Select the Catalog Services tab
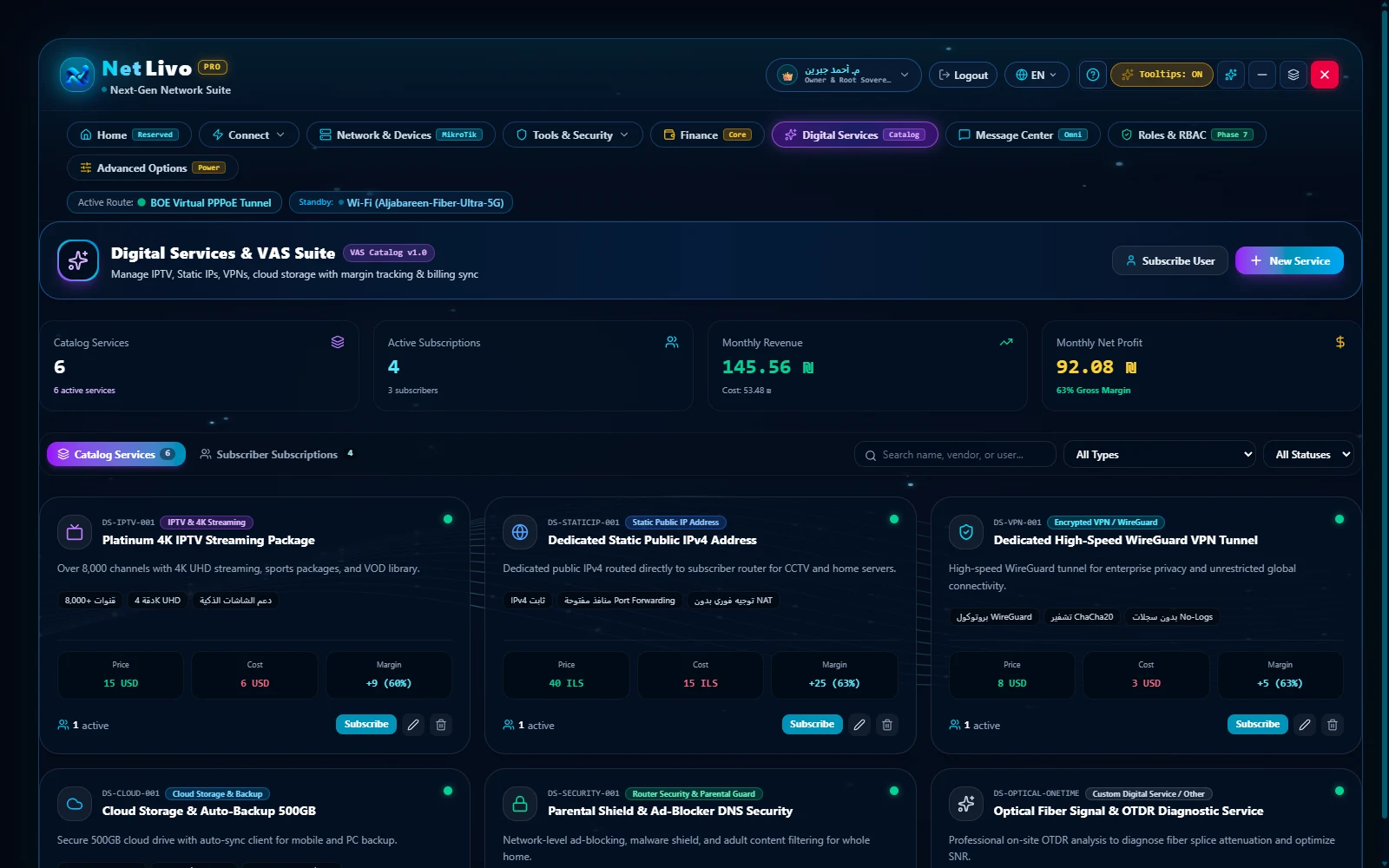The height and width of the screenshot is (868, 1389). 116,454
